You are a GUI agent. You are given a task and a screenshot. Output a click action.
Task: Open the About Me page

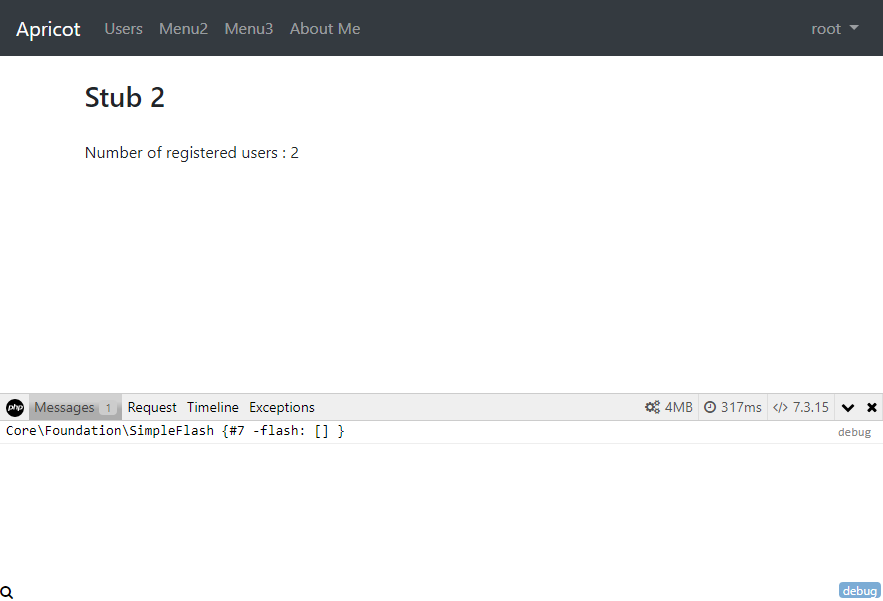pos(325,29)
